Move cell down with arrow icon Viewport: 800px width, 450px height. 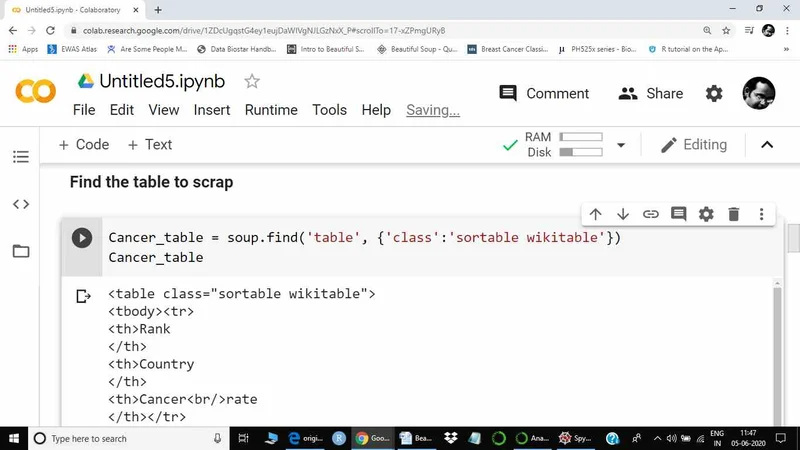(x=623, y=214)
